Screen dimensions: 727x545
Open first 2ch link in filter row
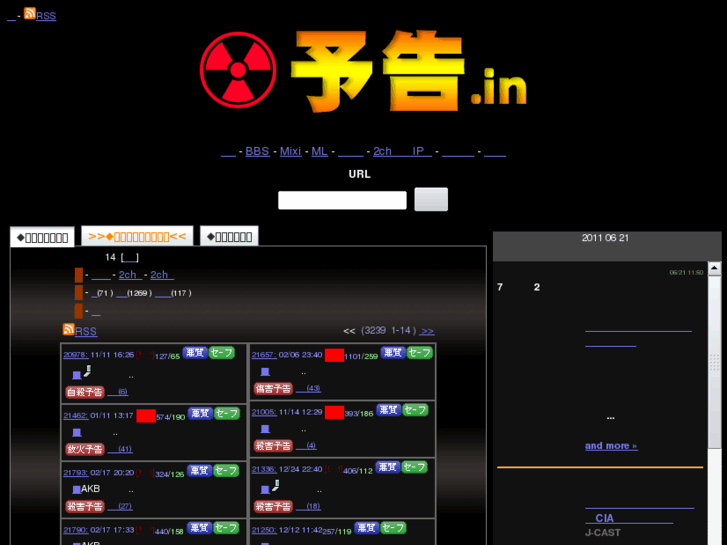click(130, 275)
